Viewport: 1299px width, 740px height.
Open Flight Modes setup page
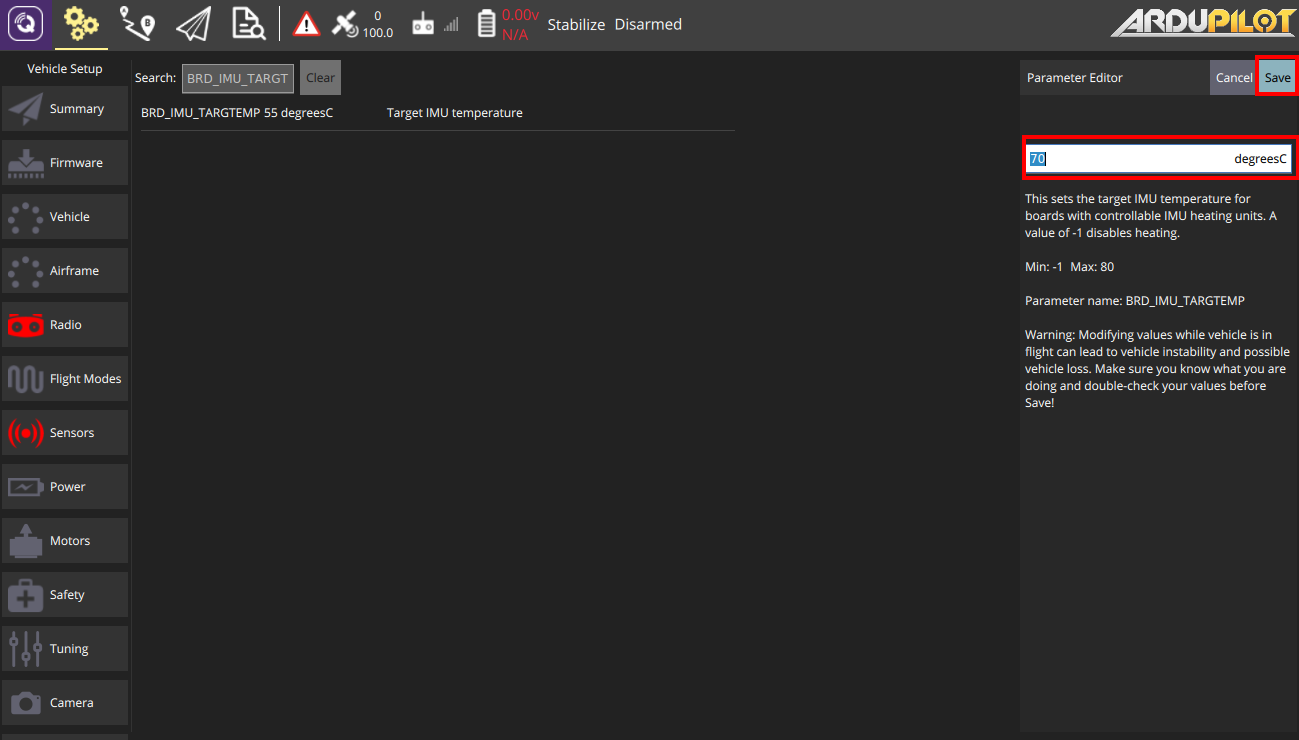pos(65,378)
